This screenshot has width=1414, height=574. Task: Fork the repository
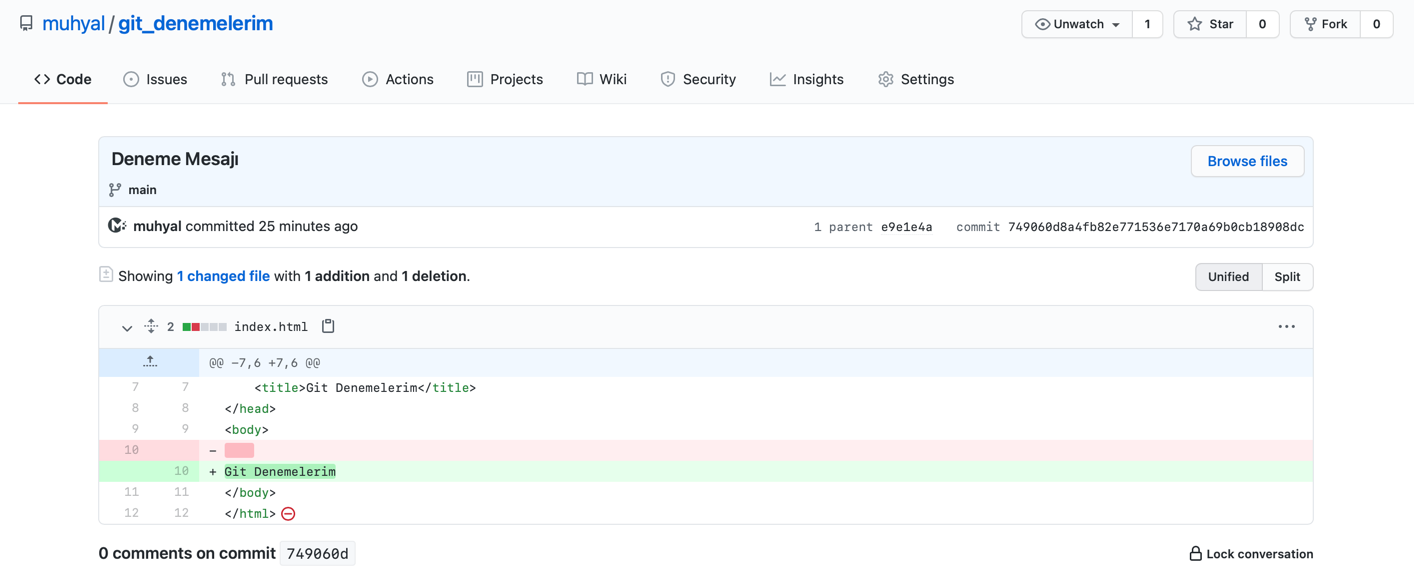point(1325,24)
